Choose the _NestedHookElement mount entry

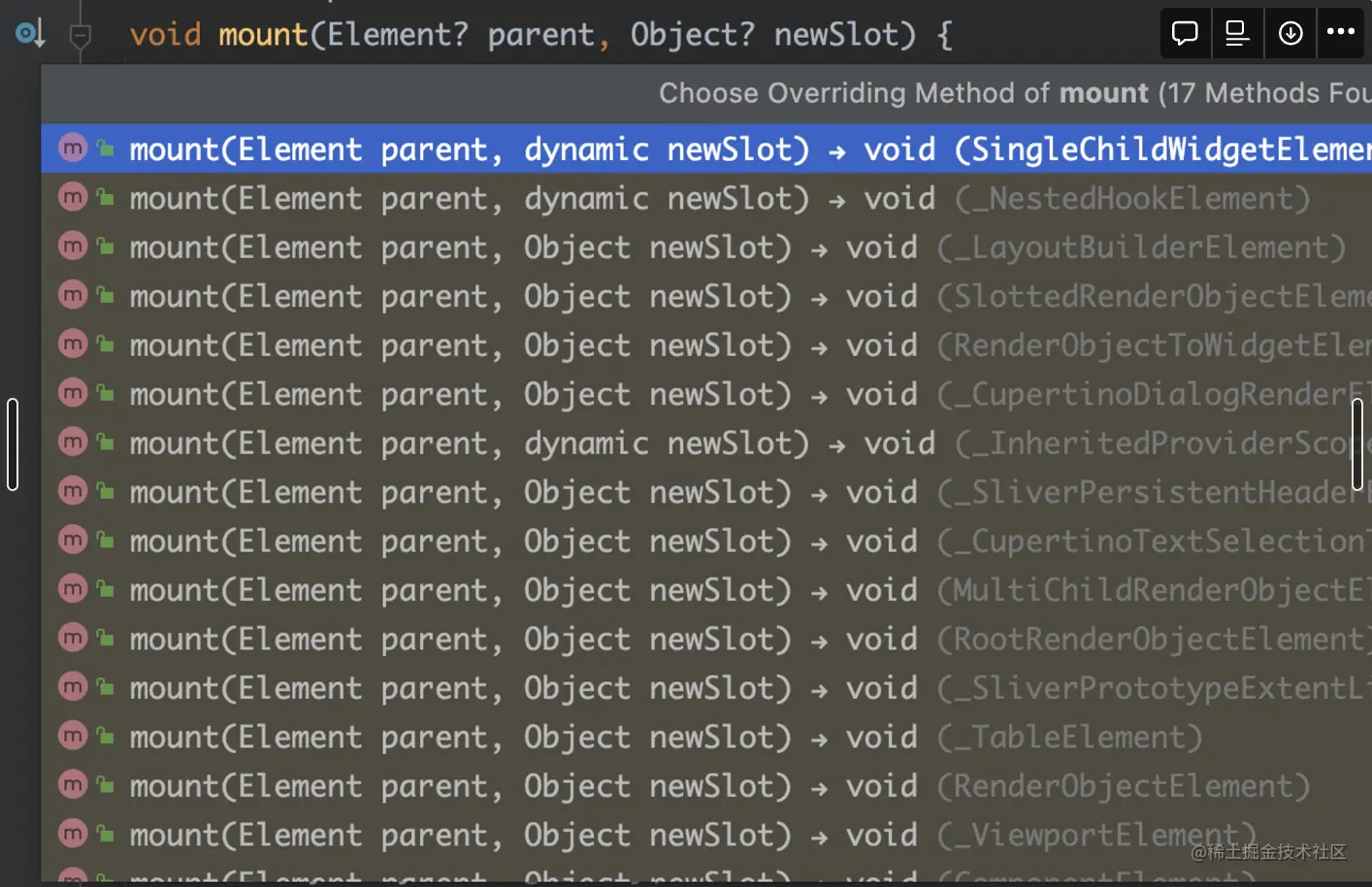pyautogui.click(x=679, y=199)
